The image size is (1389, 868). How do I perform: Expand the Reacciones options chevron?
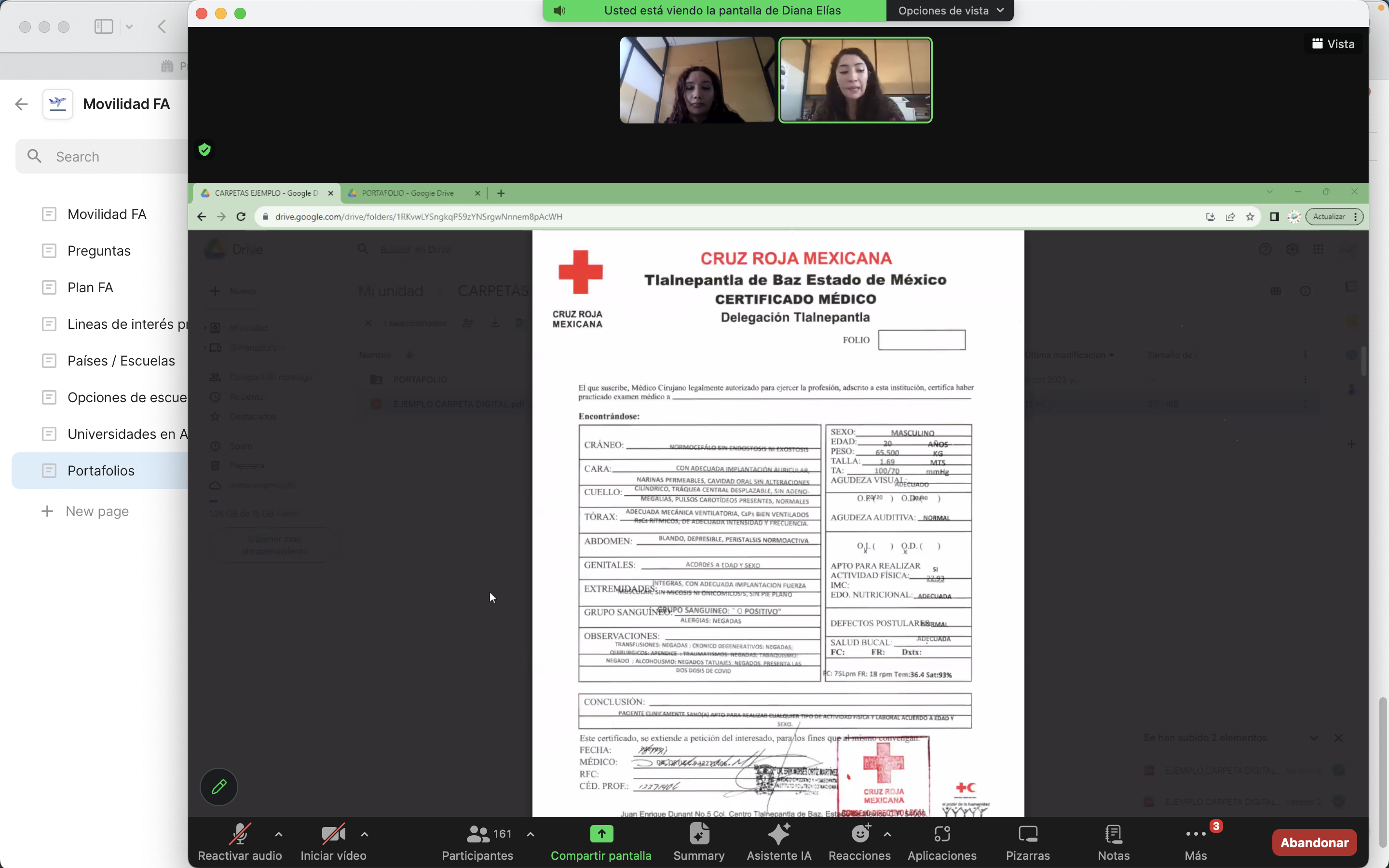(x=887, y=834)
